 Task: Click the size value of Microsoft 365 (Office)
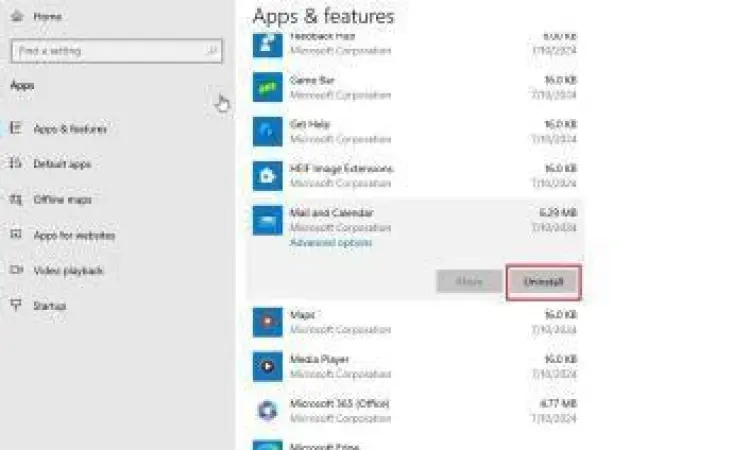tap(558, 404)
